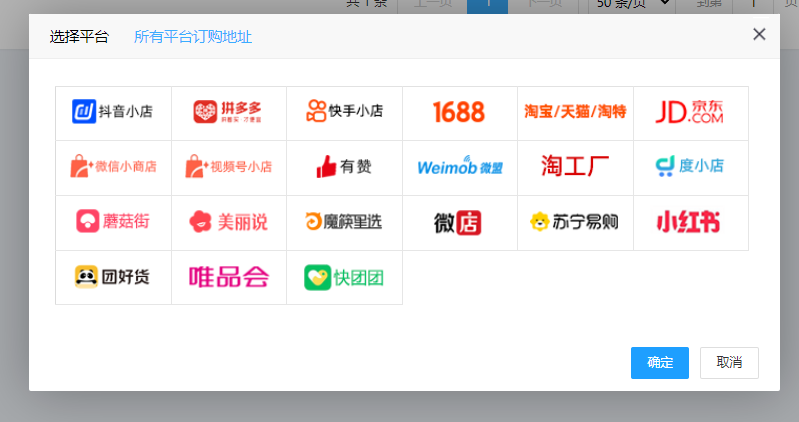Pick the 淘工厂 platform logo
799x422 pixels.
[x=575, y=167]
